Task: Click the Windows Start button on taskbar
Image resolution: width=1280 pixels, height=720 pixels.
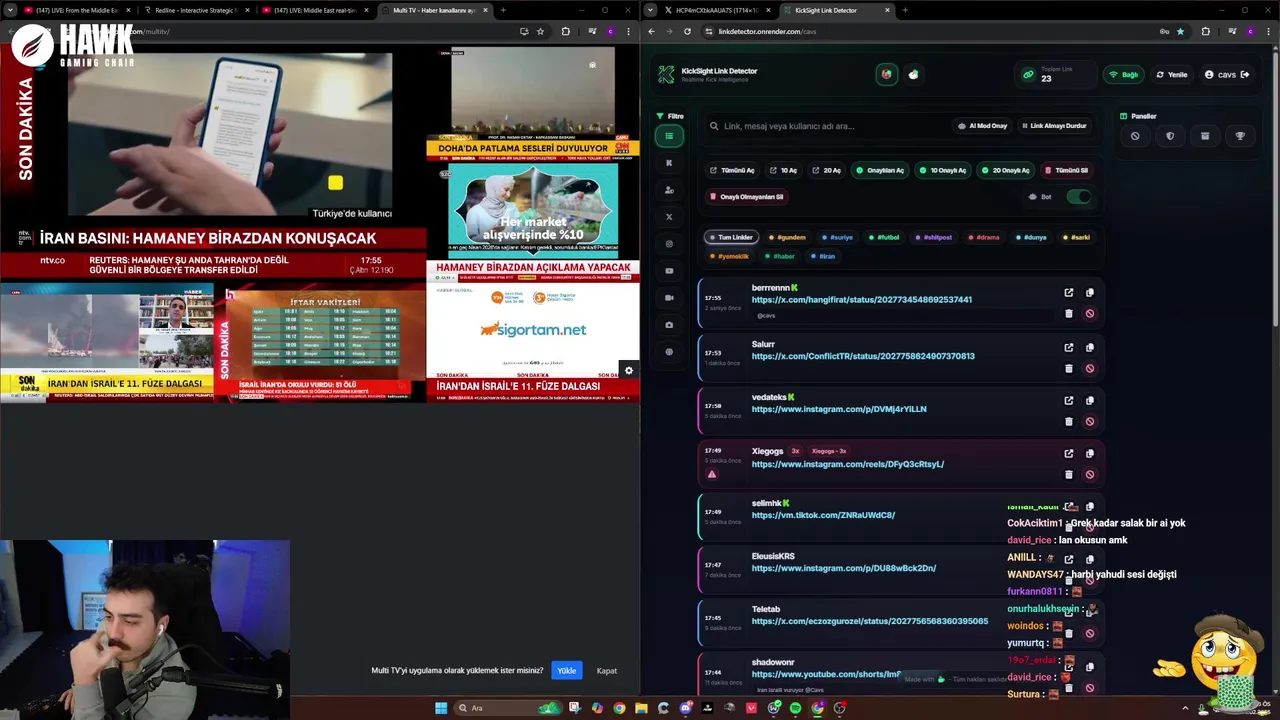Action: [x=441, y=708]
